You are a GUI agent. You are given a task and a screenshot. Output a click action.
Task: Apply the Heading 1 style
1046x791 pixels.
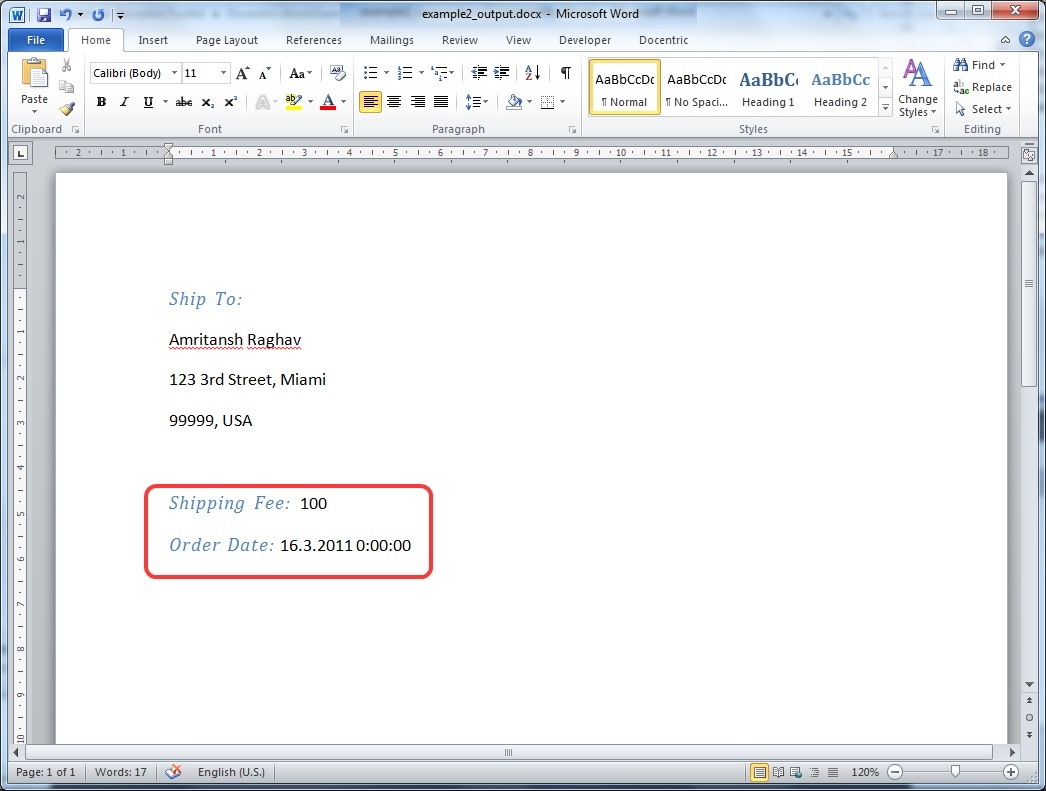[x=768, y=88]
